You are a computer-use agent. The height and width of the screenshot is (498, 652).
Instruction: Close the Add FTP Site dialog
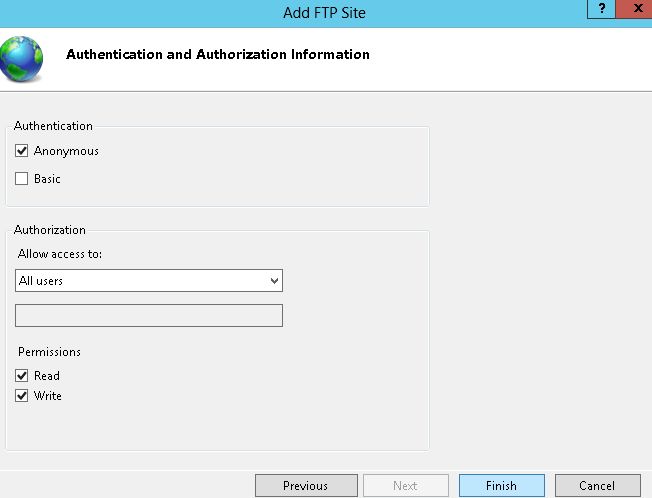(x=636, y=9)
